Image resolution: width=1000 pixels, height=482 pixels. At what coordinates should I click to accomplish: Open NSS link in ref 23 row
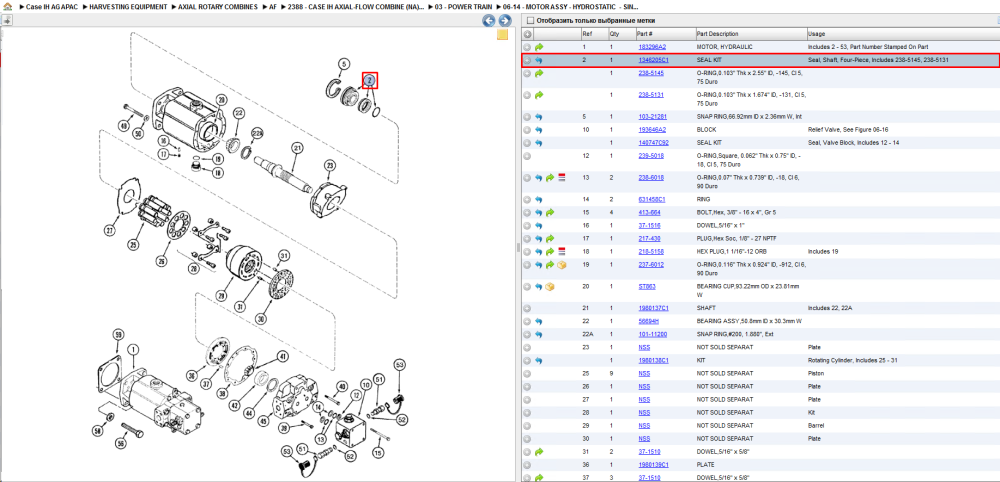pos(644,347)
